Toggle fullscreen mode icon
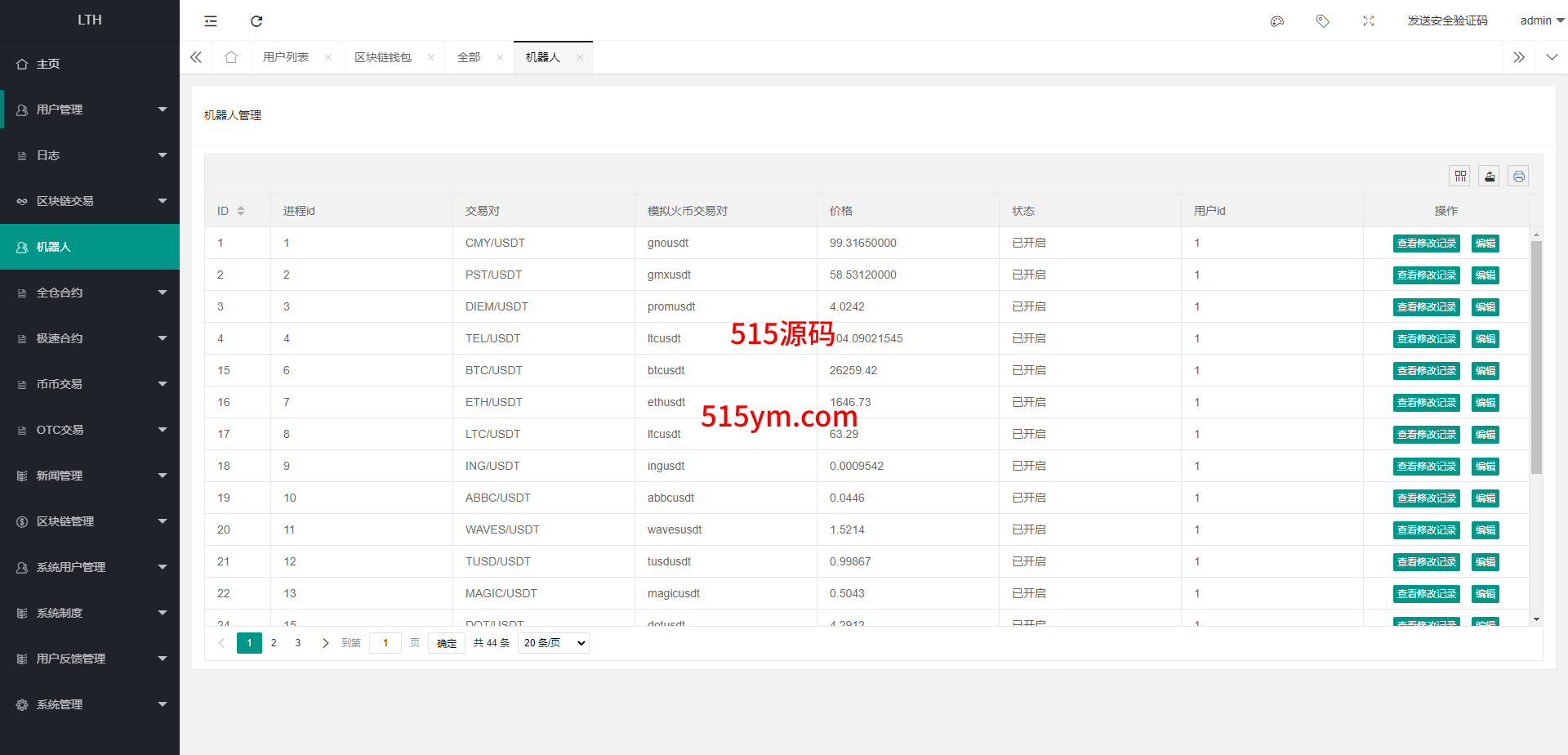 click(x=1369, y=21)
